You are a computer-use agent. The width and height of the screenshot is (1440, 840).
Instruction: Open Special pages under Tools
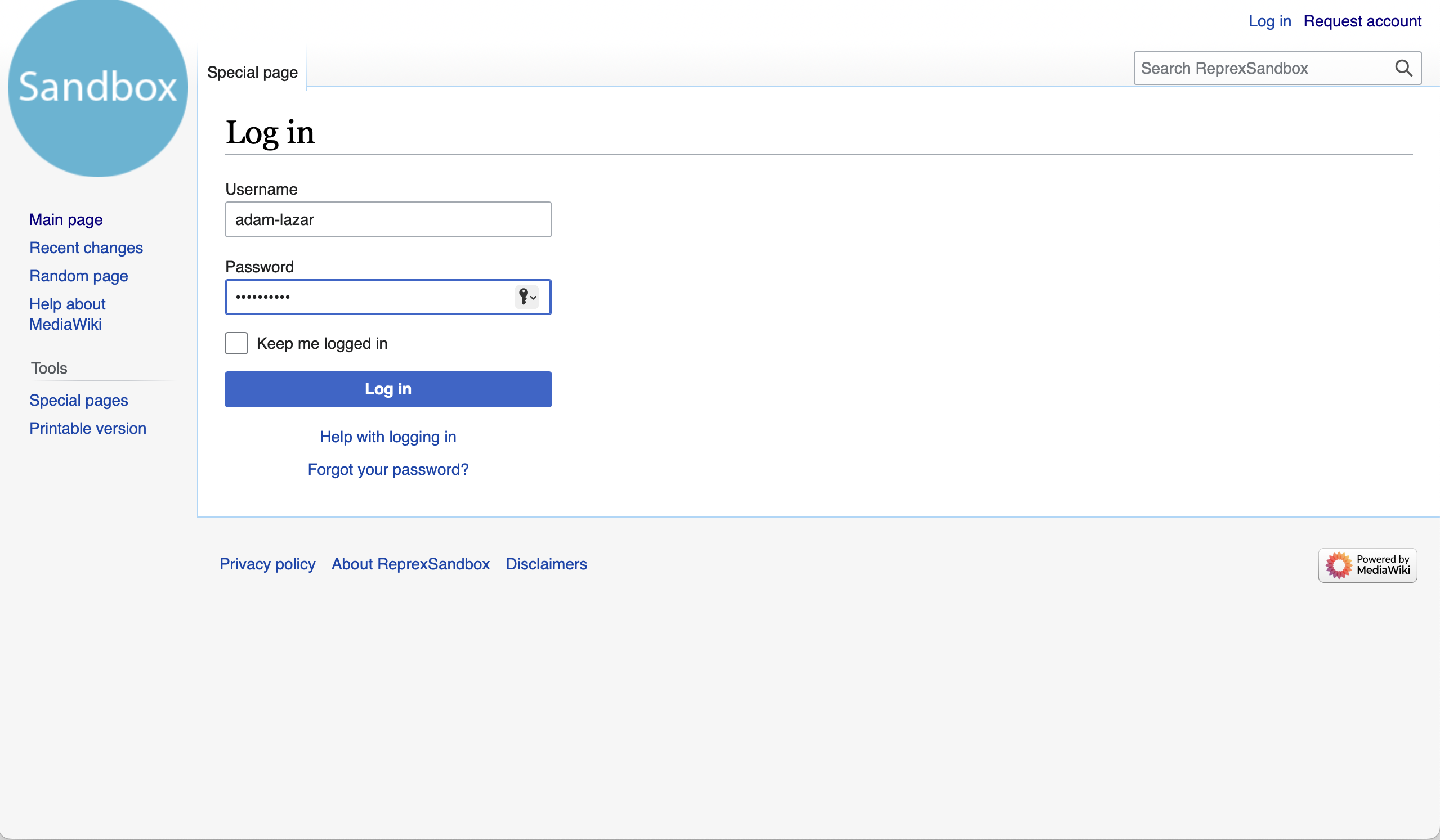coord(78,400)
